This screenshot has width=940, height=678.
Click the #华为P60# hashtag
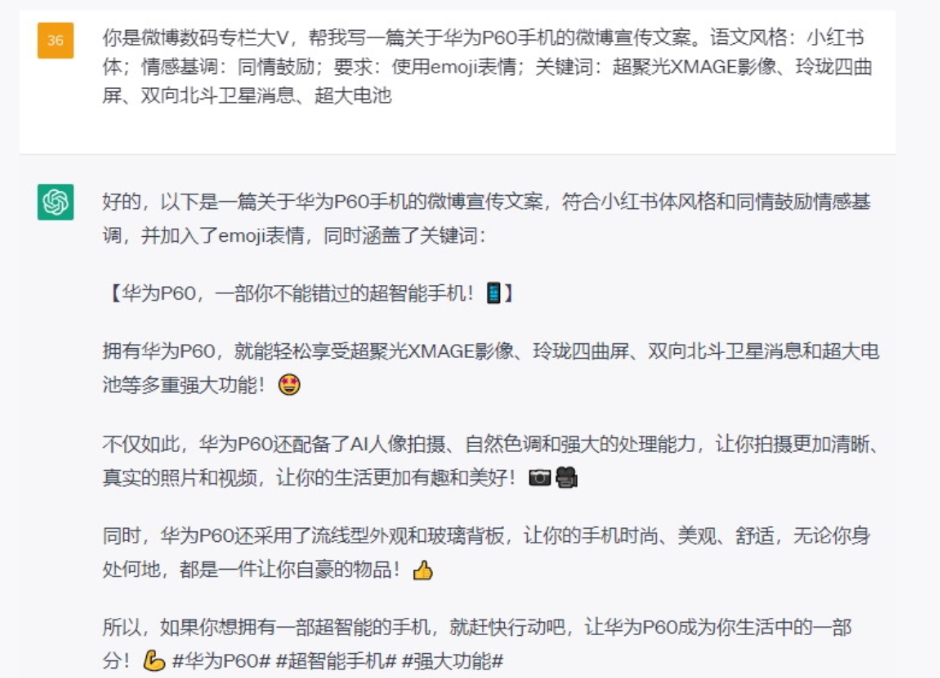point(221,661)
